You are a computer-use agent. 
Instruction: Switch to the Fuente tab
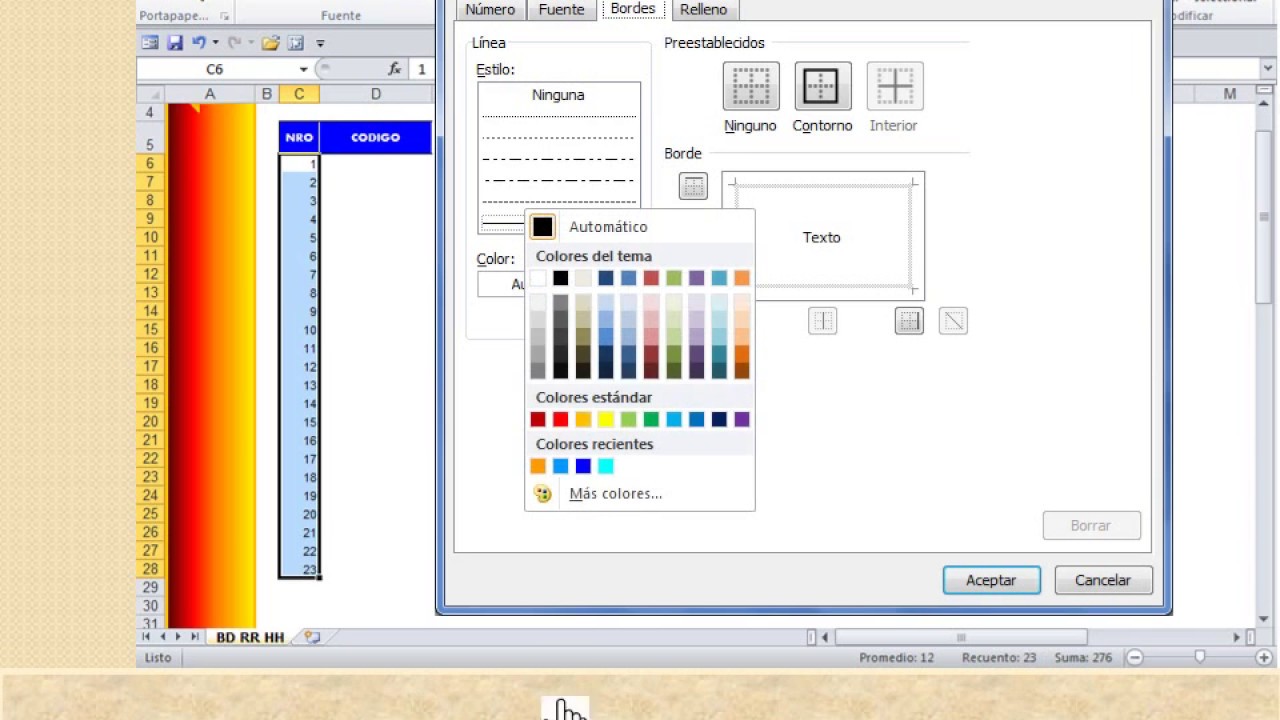[561, 10]
